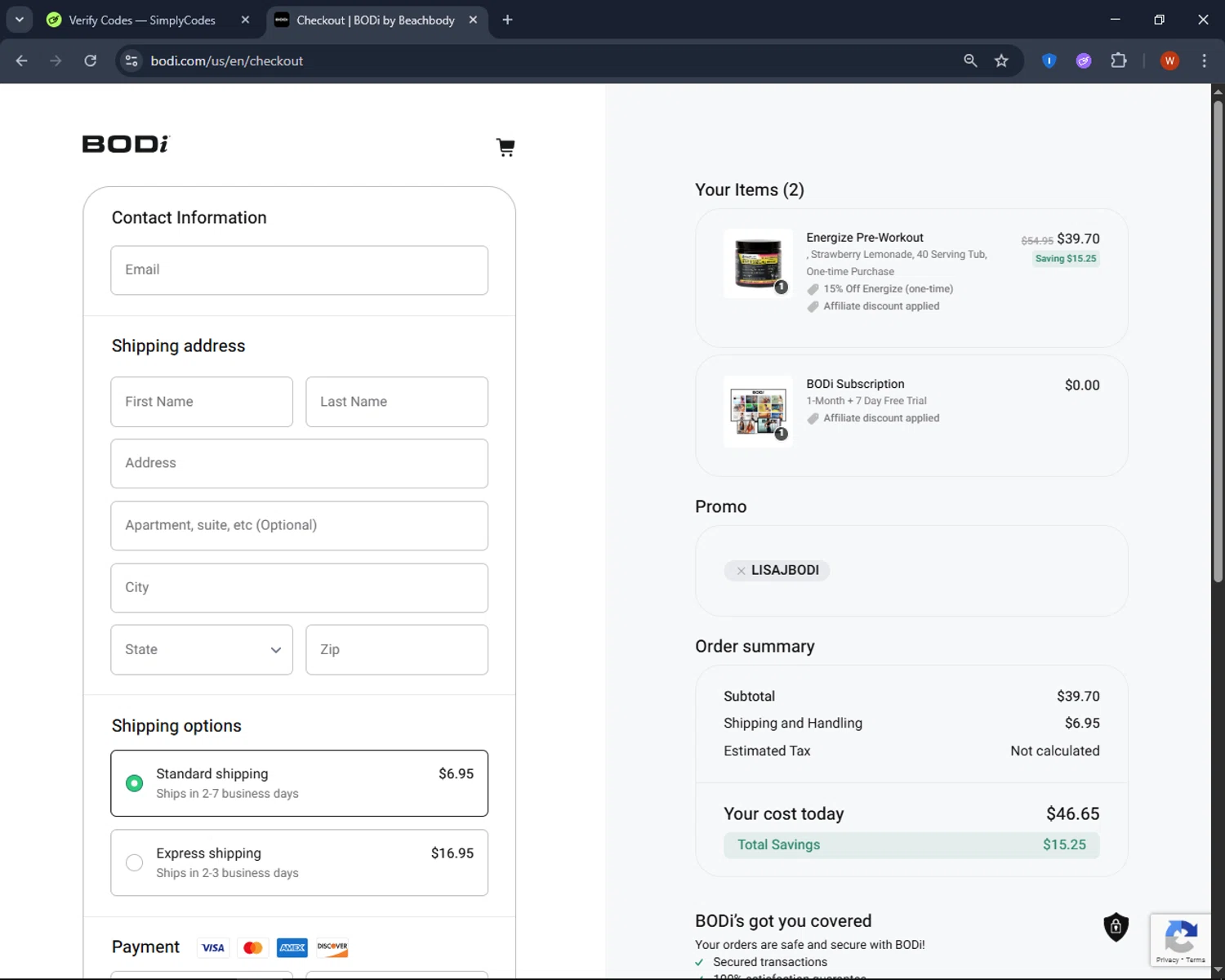
Task: Click the 'Saving $15.25' badge
Action: point(1066,259)
